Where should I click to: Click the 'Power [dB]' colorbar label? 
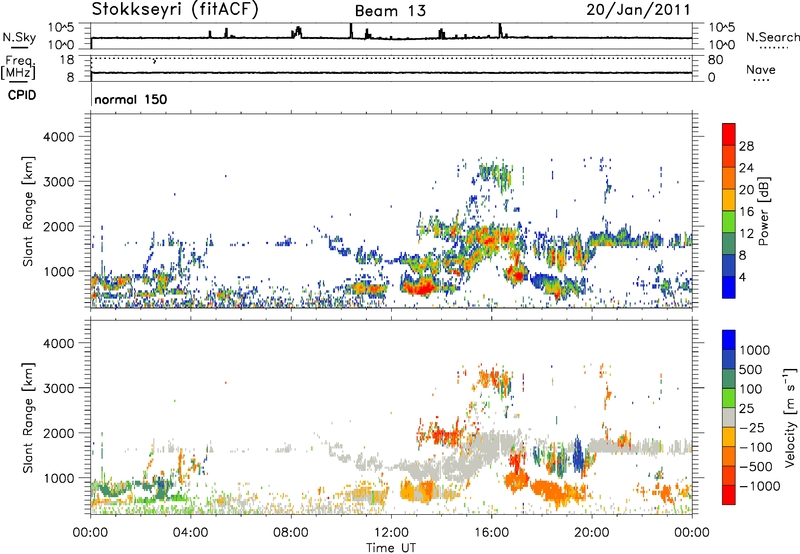[x=763, y=211]
